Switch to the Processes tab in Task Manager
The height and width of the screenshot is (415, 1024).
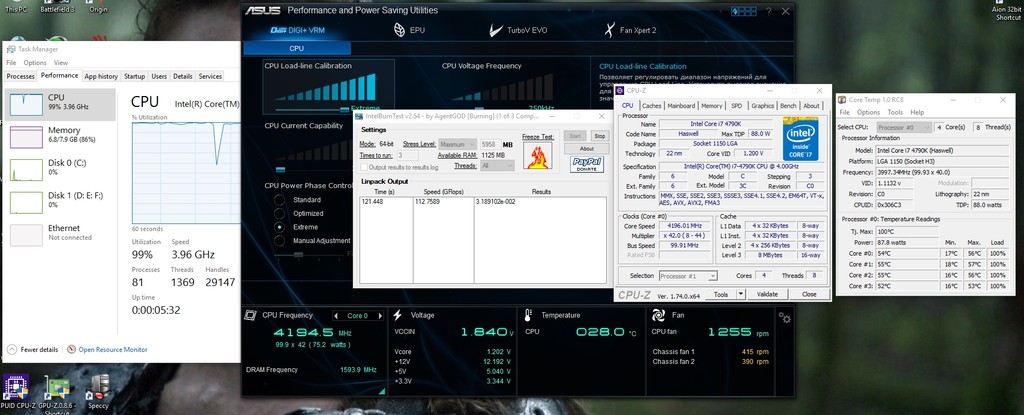tap(20, 76)
